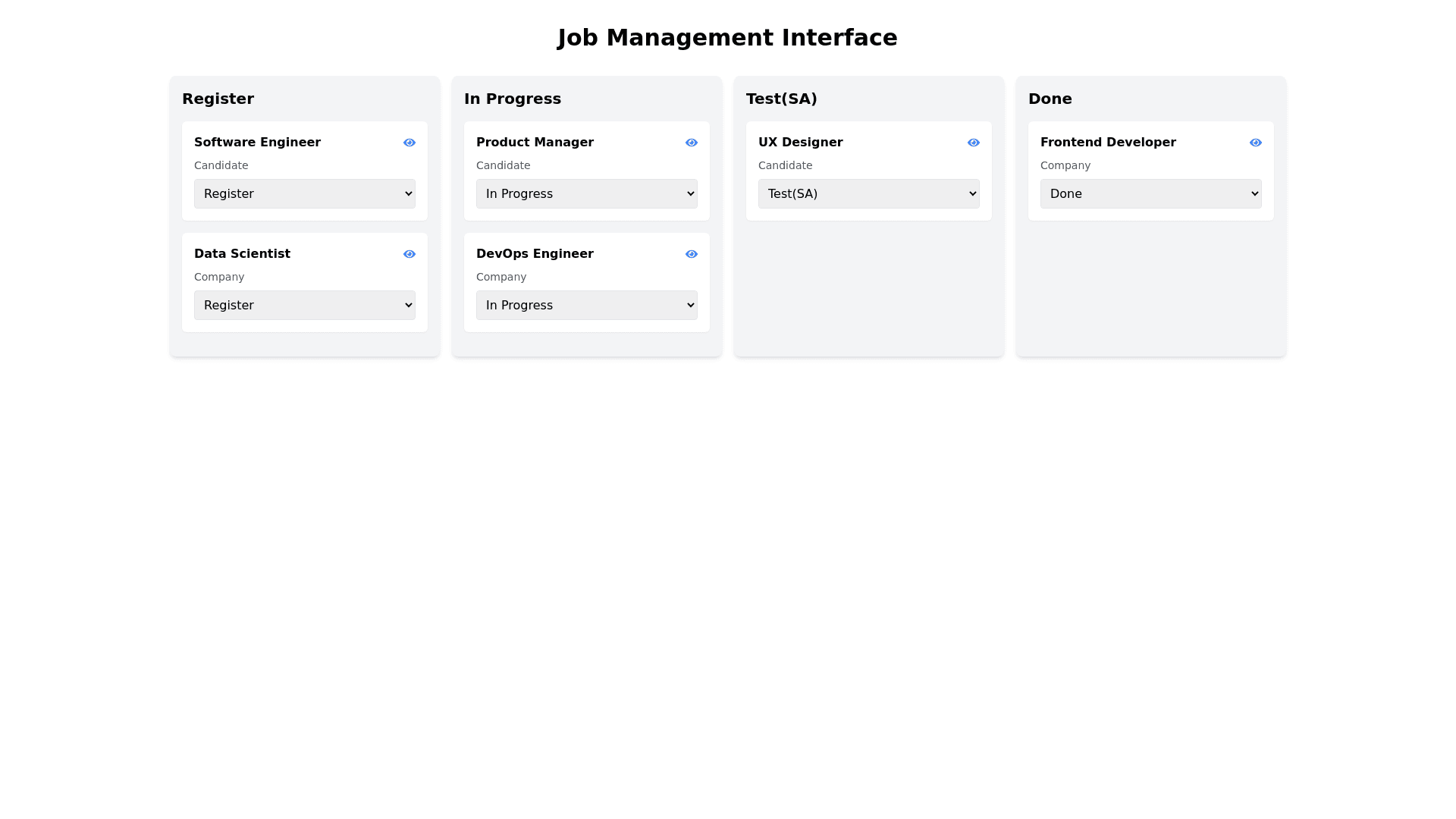Image resolution: width=1456 pixels, height=819 pixels.
Task: Open Frontend Developer Done dropdown
Action: (x=1150, y=193)
